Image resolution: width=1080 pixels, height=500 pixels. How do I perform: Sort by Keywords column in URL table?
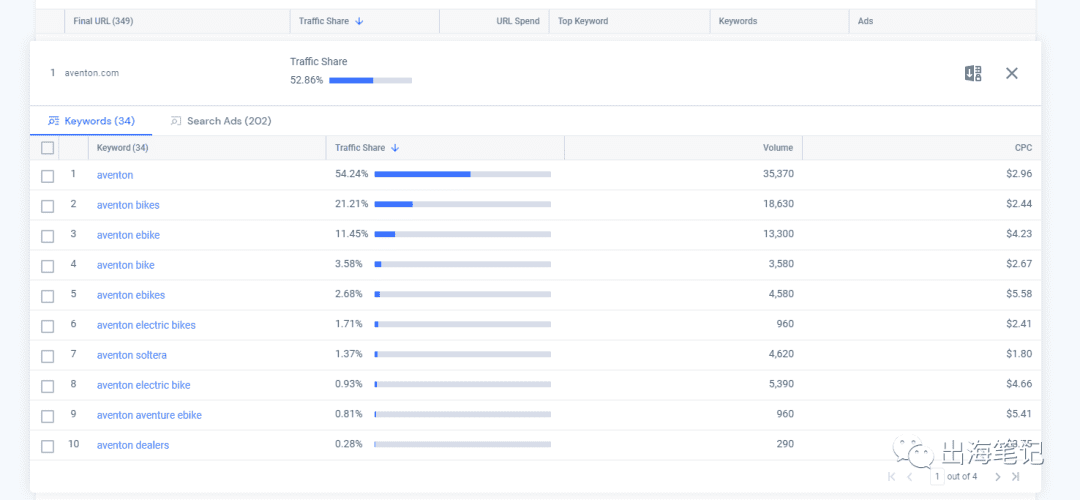pyautogui.click(x=738, y=21)
